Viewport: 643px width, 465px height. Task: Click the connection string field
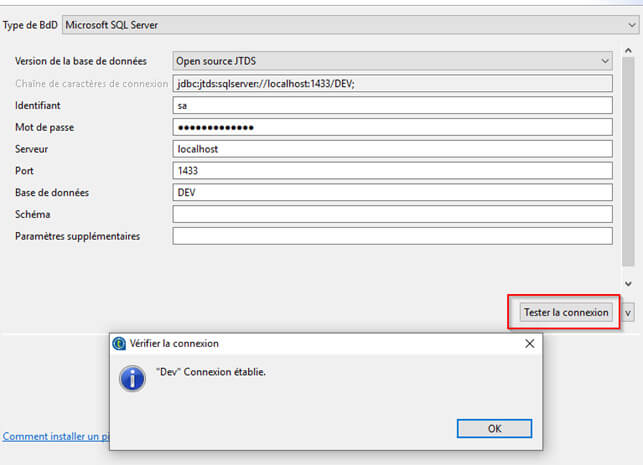[392, 84]
